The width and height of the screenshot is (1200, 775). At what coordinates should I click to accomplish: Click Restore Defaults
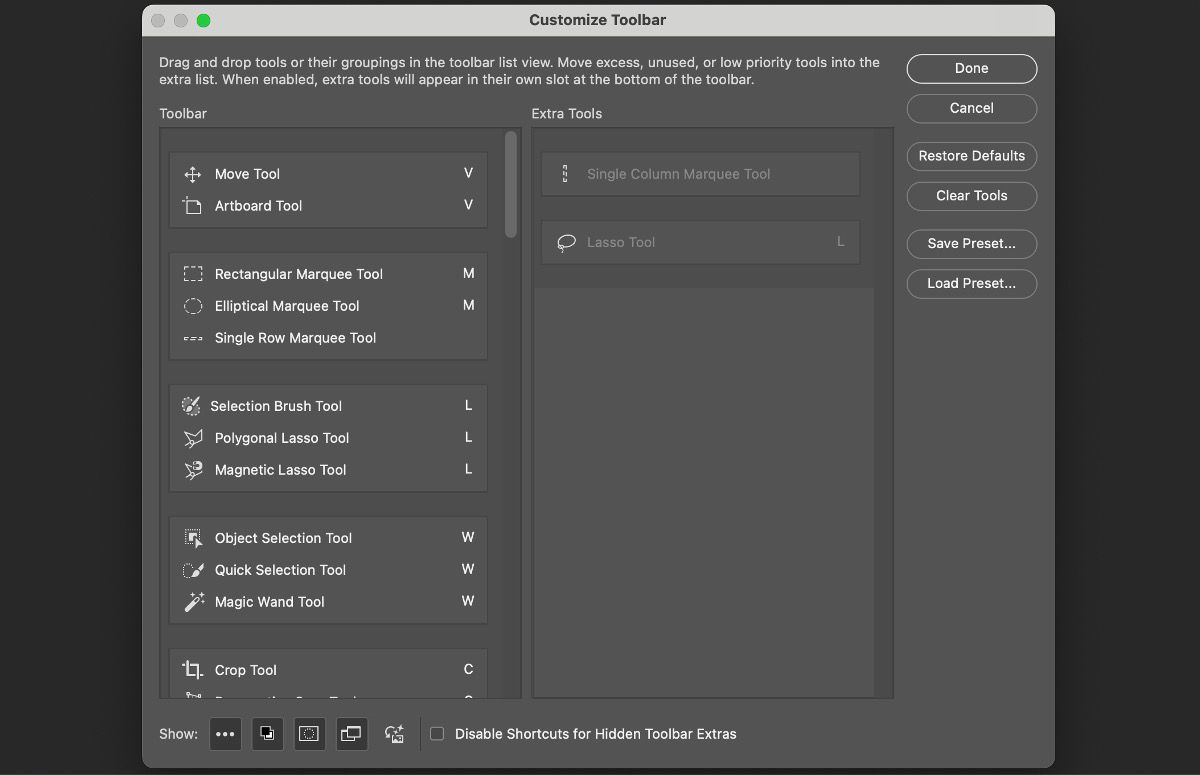click(x=971, y=156)
